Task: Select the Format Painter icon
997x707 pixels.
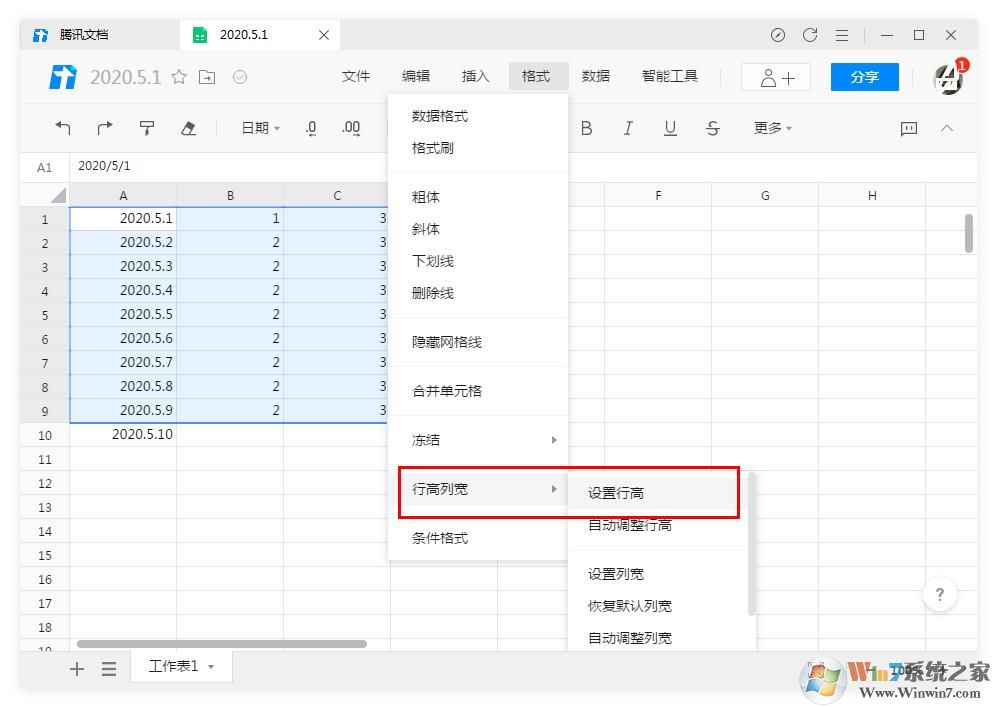Action: point(146,128)
